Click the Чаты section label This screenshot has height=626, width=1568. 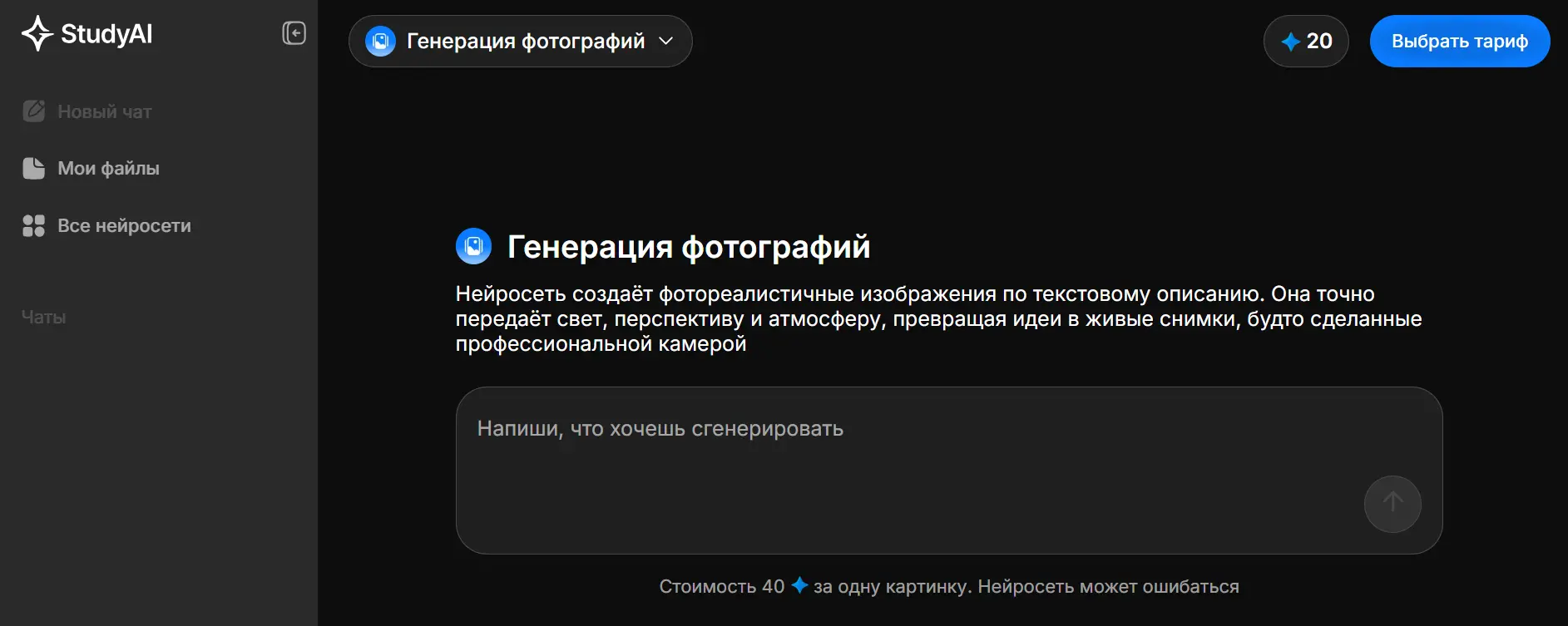[x=43, y=318]
